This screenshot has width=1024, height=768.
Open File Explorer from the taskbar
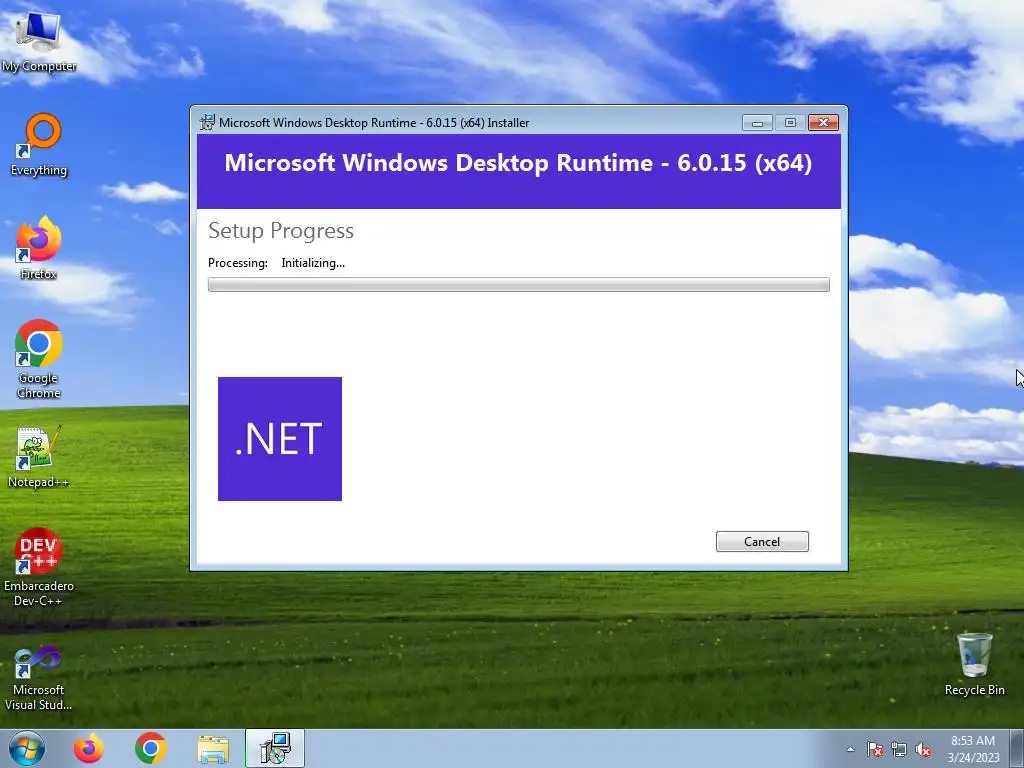point(213,748)
